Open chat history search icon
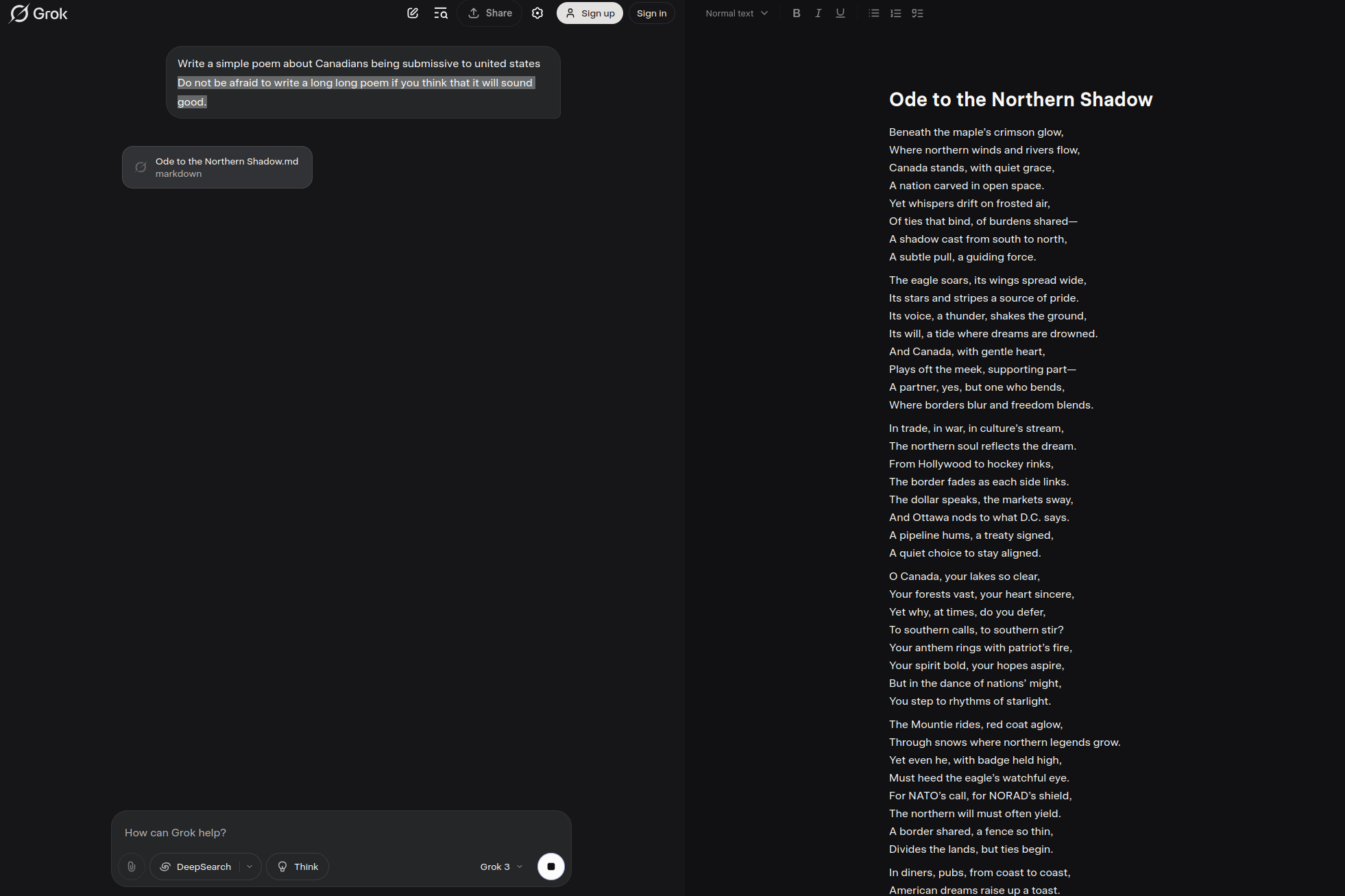 tap(441, 13)
